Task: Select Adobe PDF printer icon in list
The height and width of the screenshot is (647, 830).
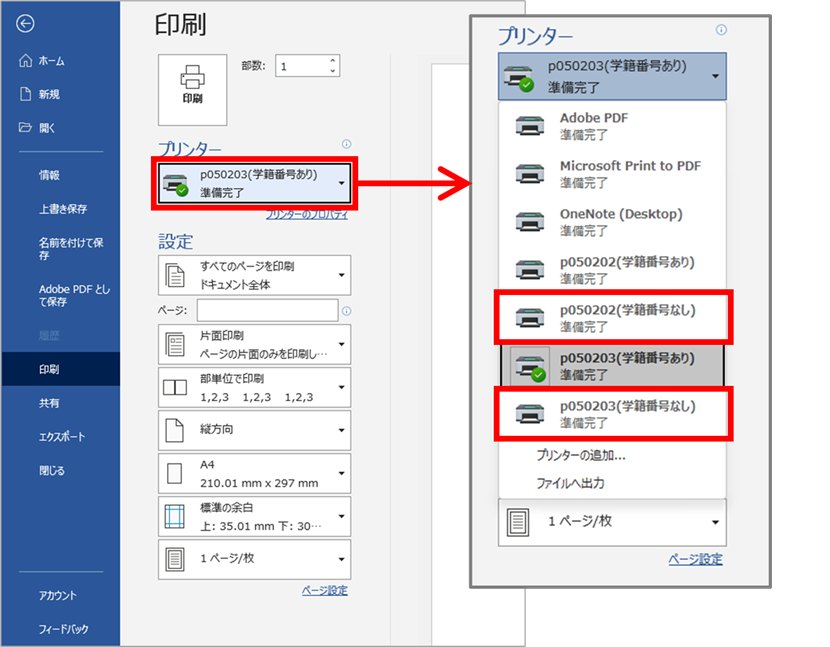Action: tap(530, 125)
